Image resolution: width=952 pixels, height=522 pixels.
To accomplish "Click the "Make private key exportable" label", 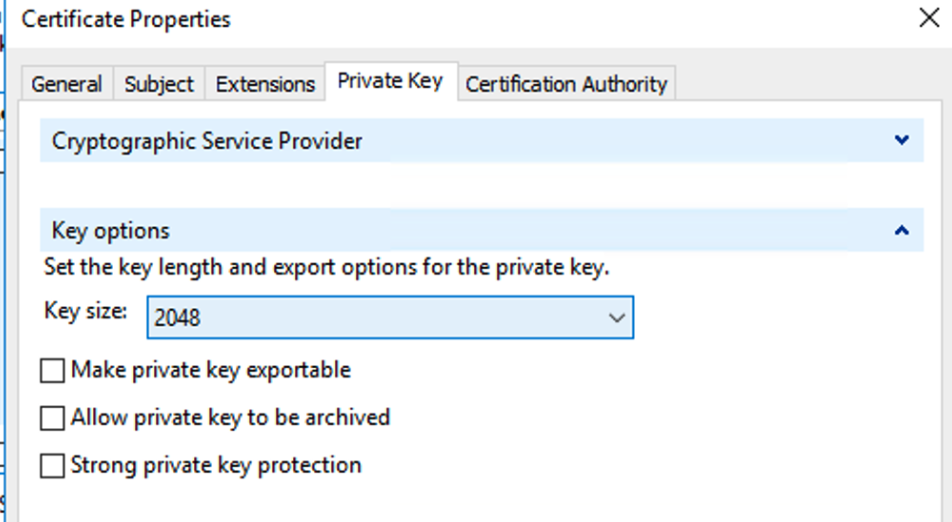I will pyautogui.click(x=211, y=371).
